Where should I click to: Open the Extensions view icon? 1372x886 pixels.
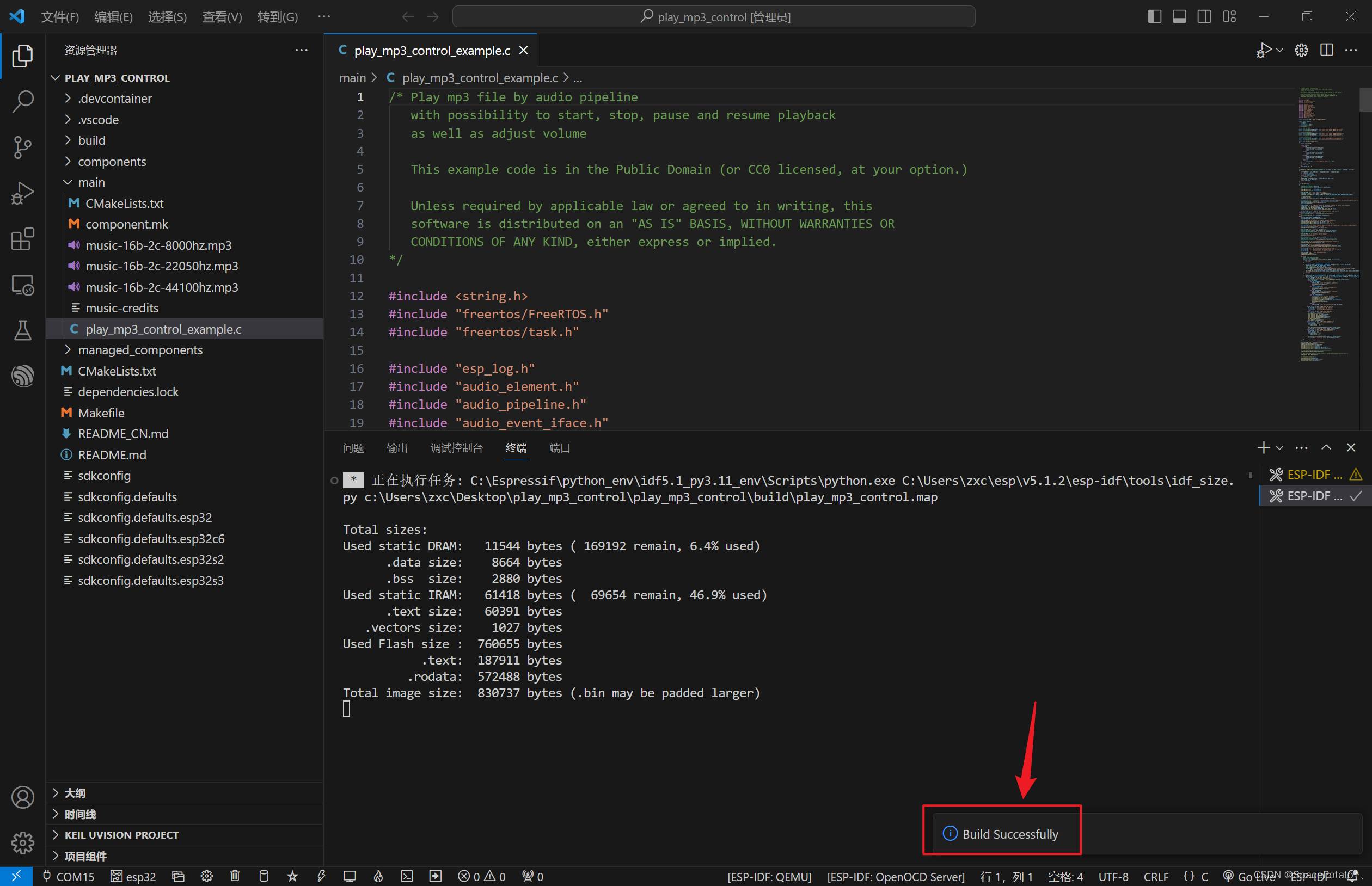[x=23, y=239]
